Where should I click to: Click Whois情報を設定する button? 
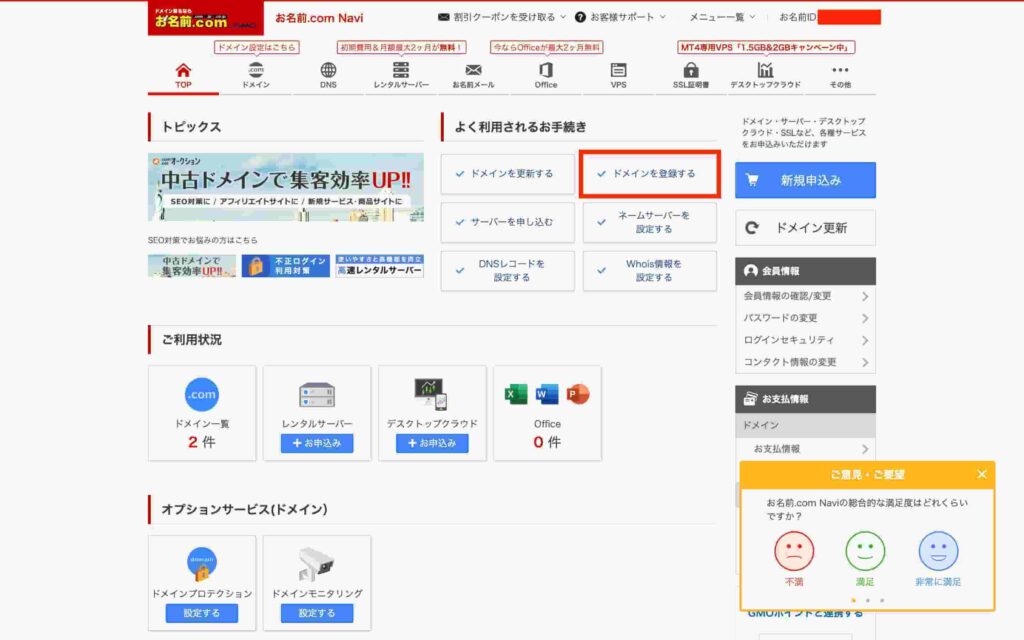point(650,270)
